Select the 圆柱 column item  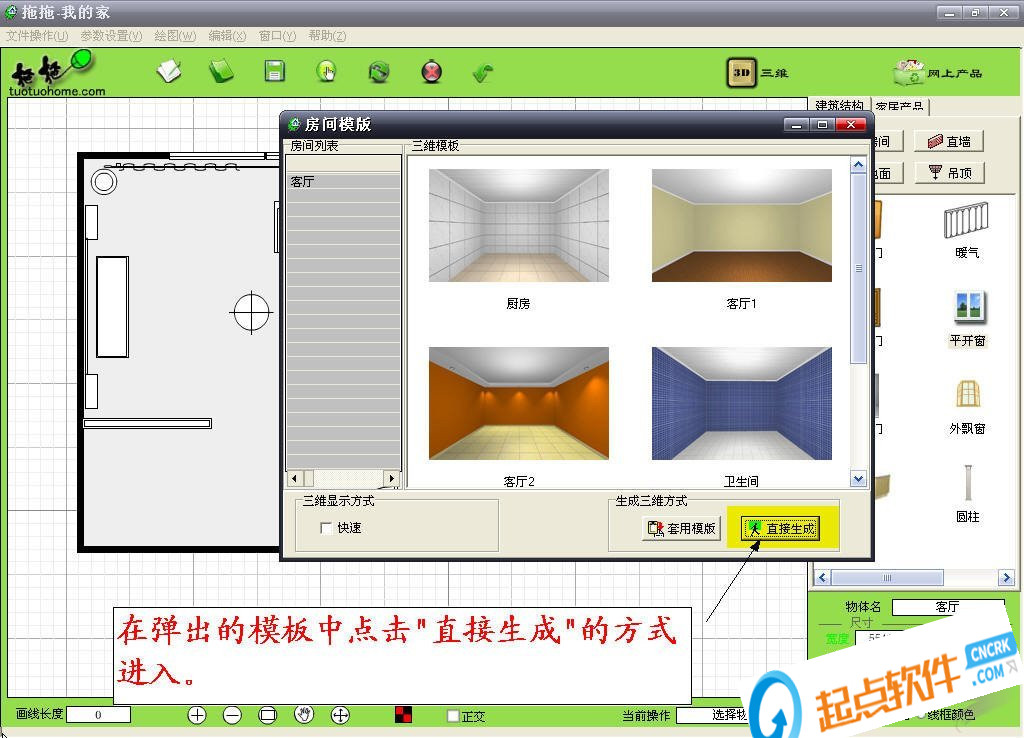point(967,494)
